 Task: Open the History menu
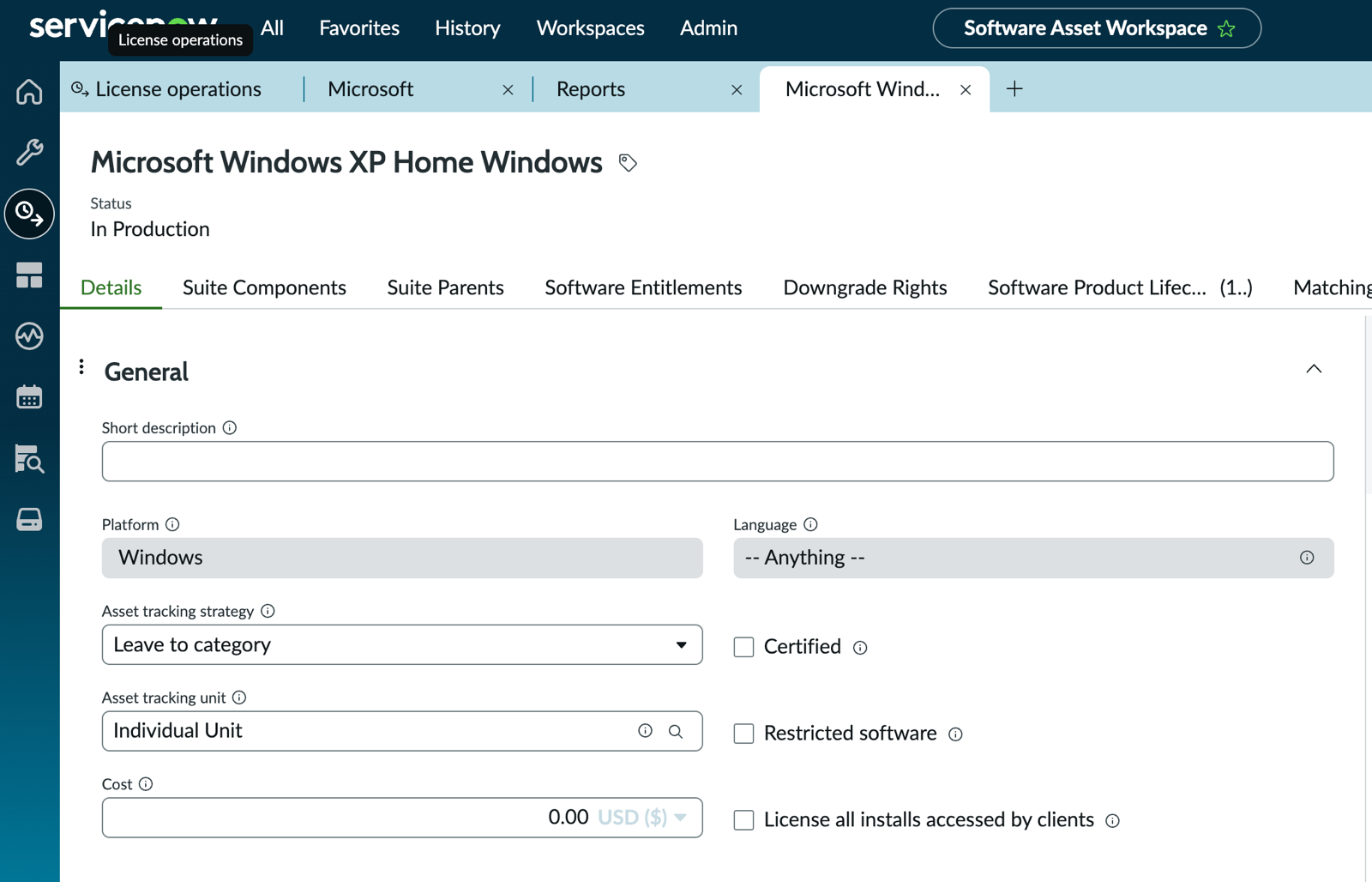(467, 28)
